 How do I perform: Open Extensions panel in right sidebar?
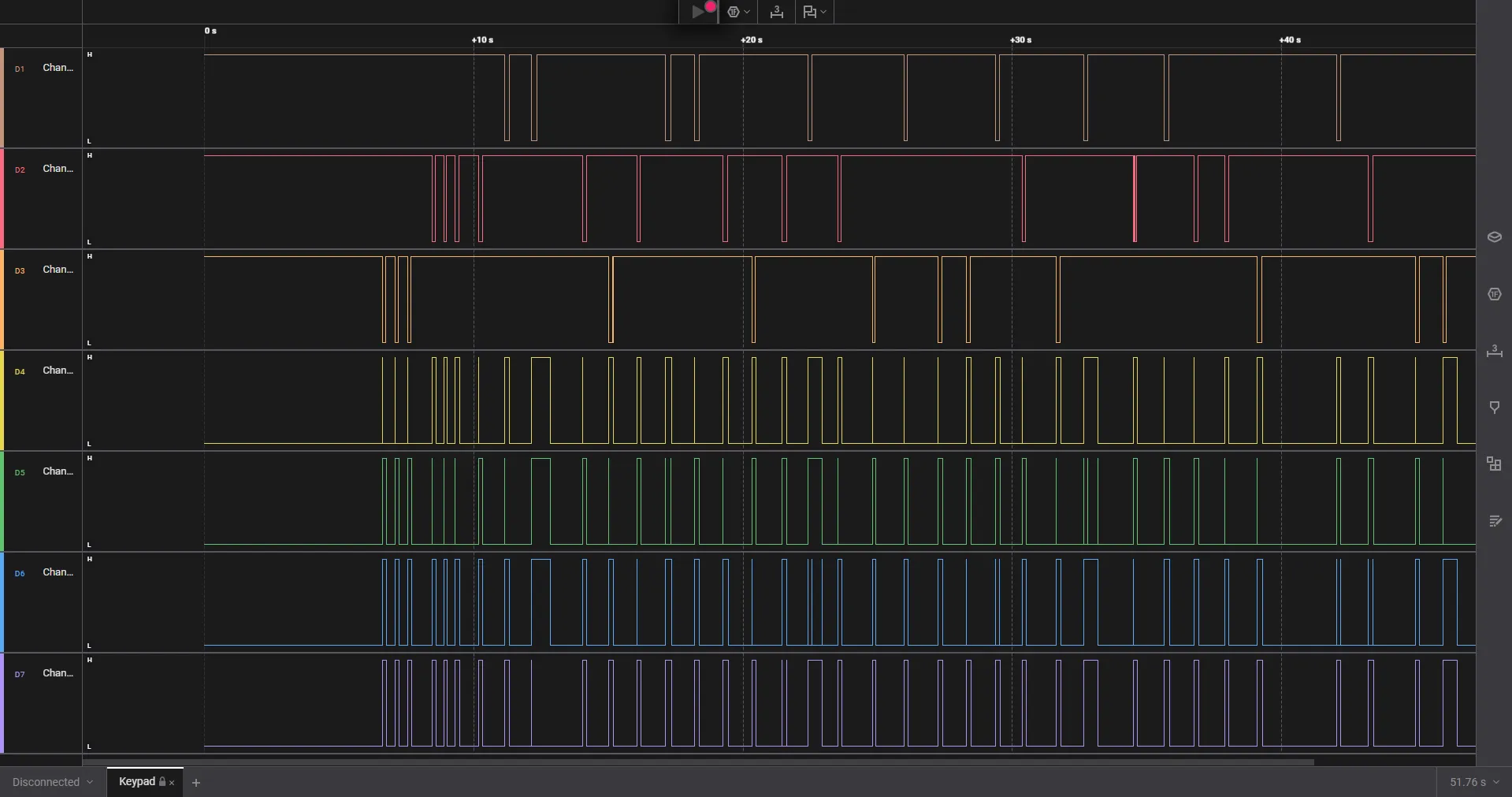click(1494, 464)
